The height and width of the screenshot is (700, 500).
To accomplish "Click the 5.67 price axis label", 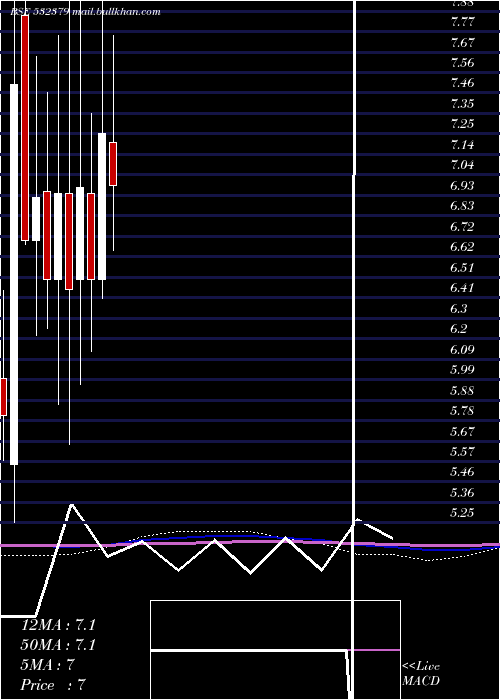I will (x=462, y=432).
